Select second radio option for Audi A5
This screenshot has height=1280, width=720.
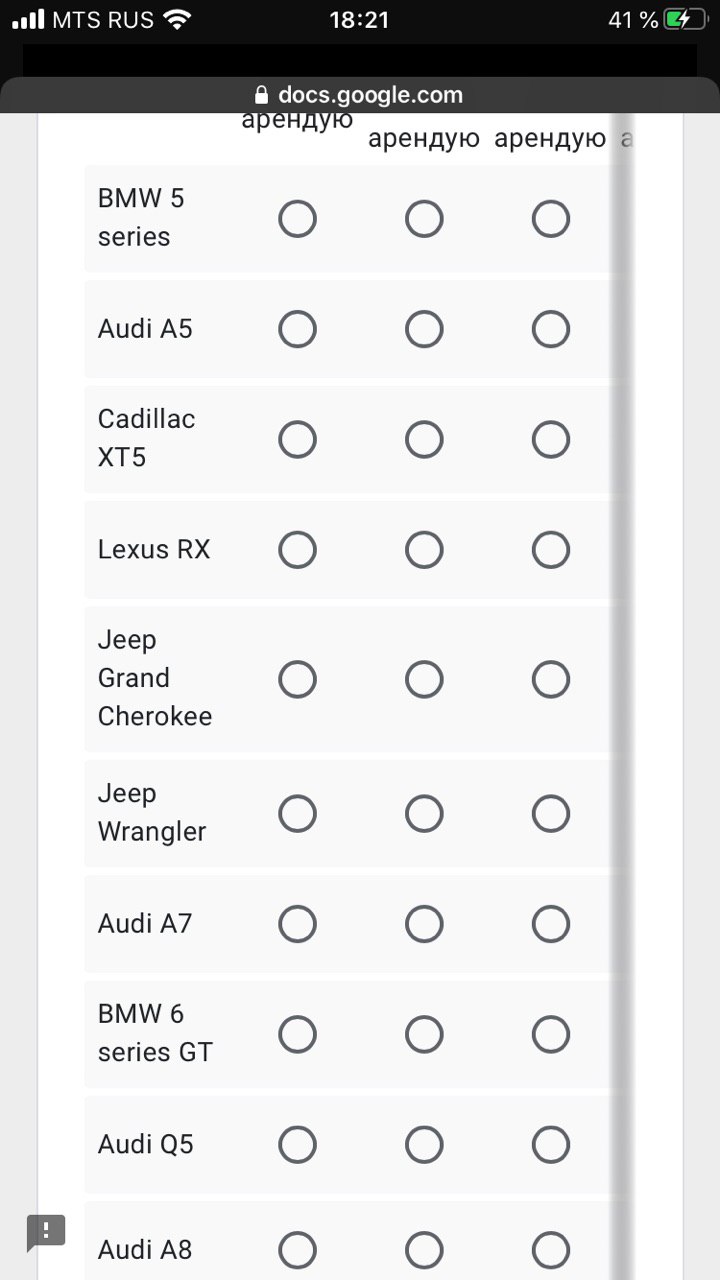click(424, 329)
